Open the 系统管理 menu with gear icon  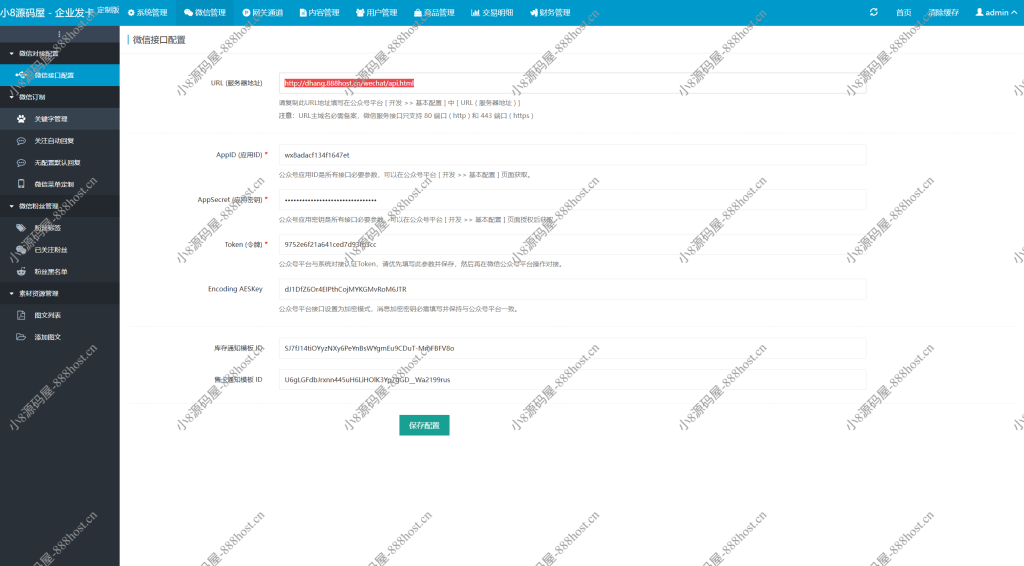point(148,12)
